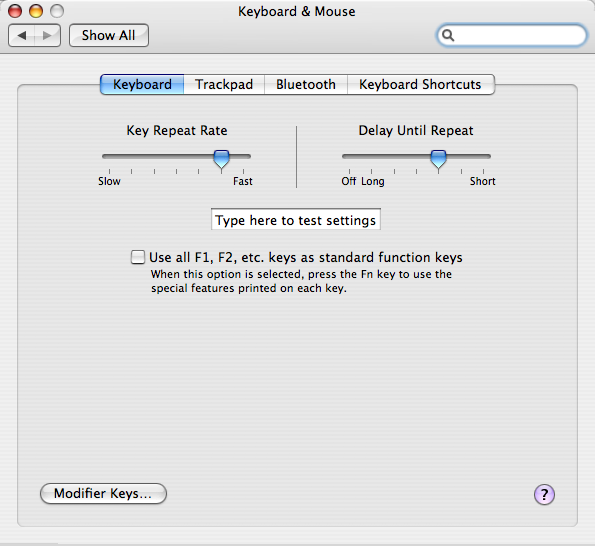Switch to Keyboard Shortcuts tab
Image resolution: width=595 pixels, height=546 pixels.
point(420,84)
